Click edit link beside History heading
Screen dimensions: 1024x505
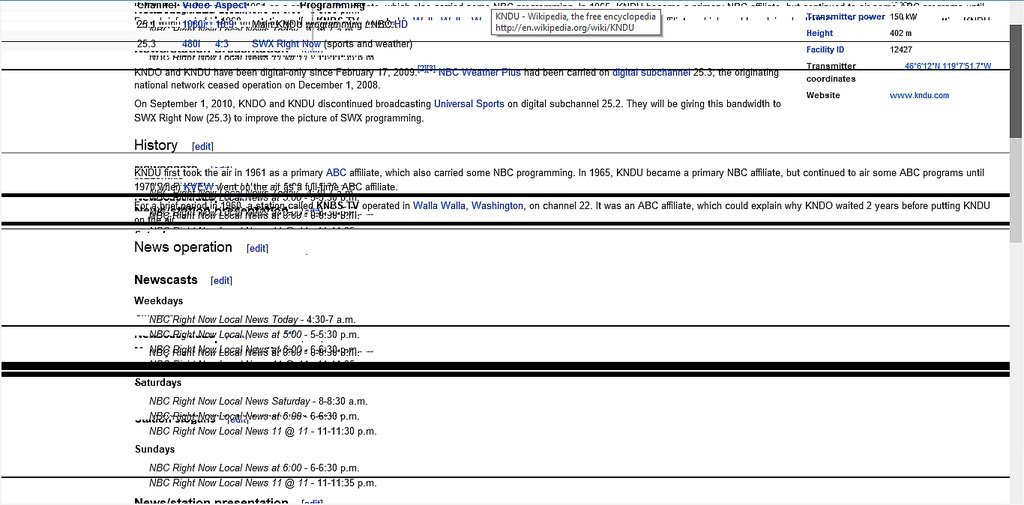tap(202, 146)
